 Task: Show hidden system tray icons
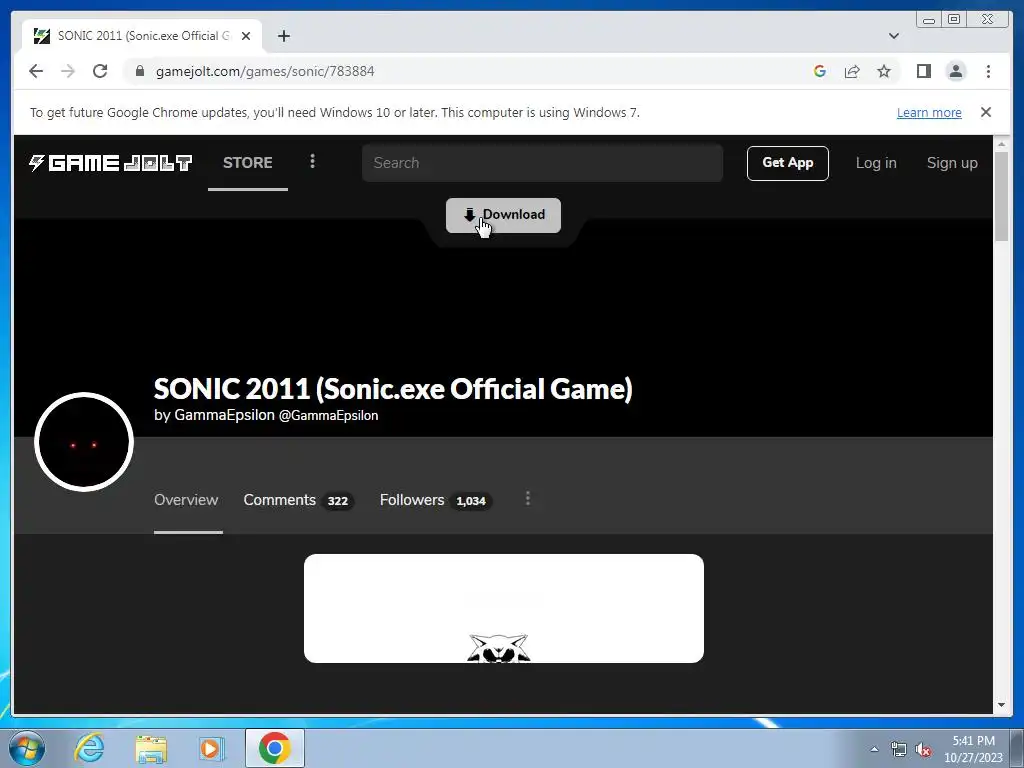[x=874, y=749]
